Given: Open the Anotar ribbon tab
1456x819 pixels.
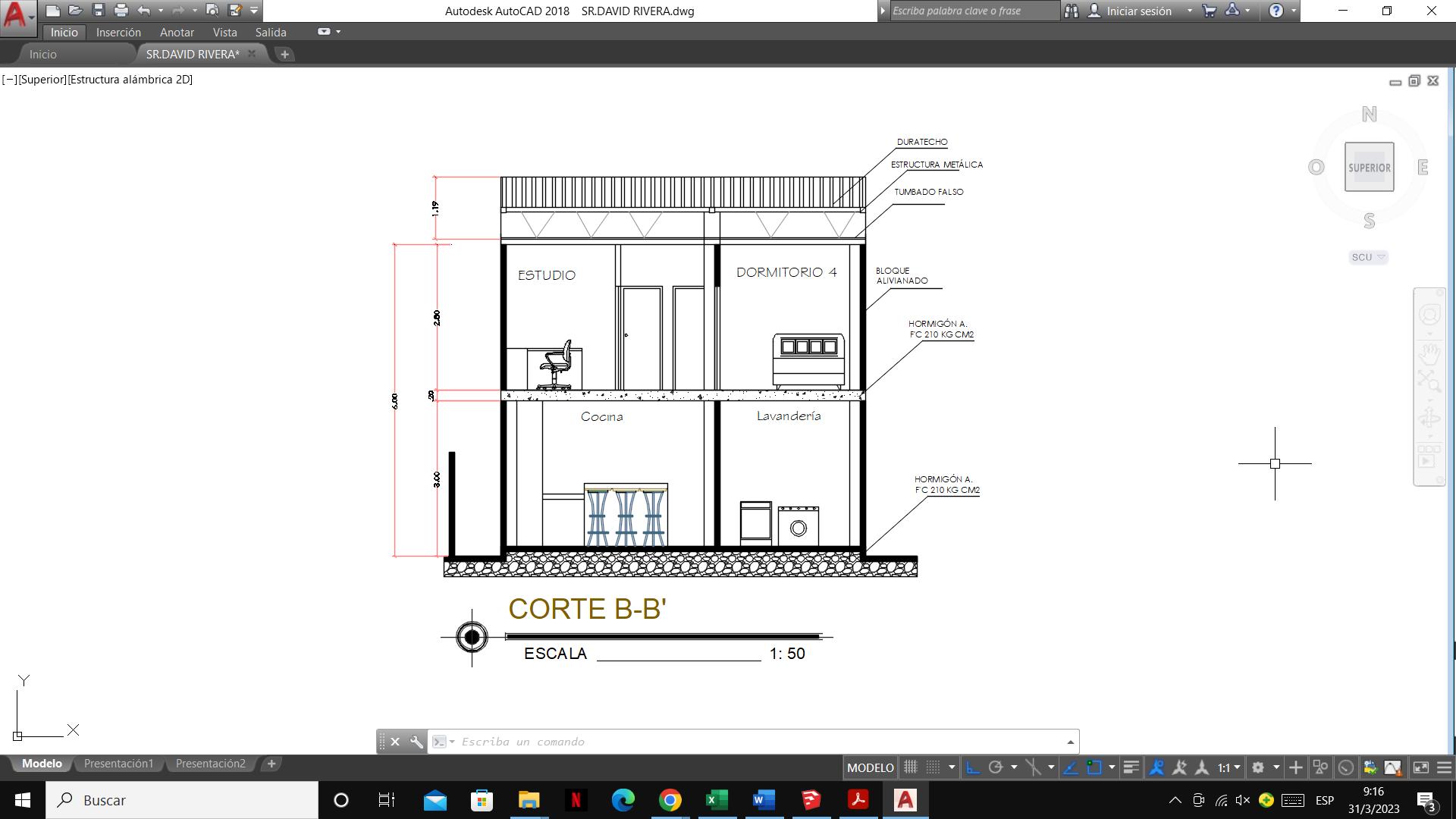Looking at the screenshot, I should (x=177, y=33).
